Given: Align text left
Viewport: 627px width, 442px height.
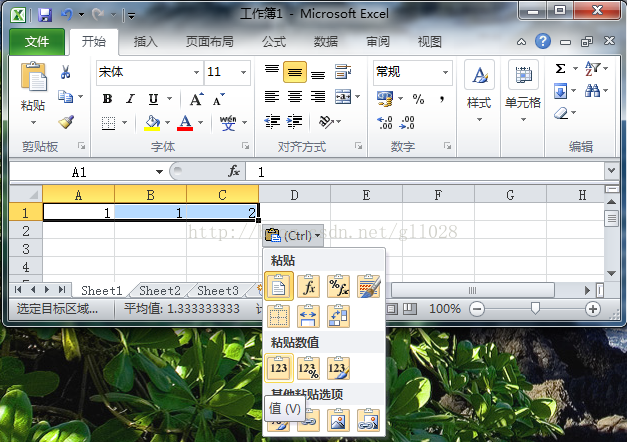Looking at the screenshot, I should point(272,97).
